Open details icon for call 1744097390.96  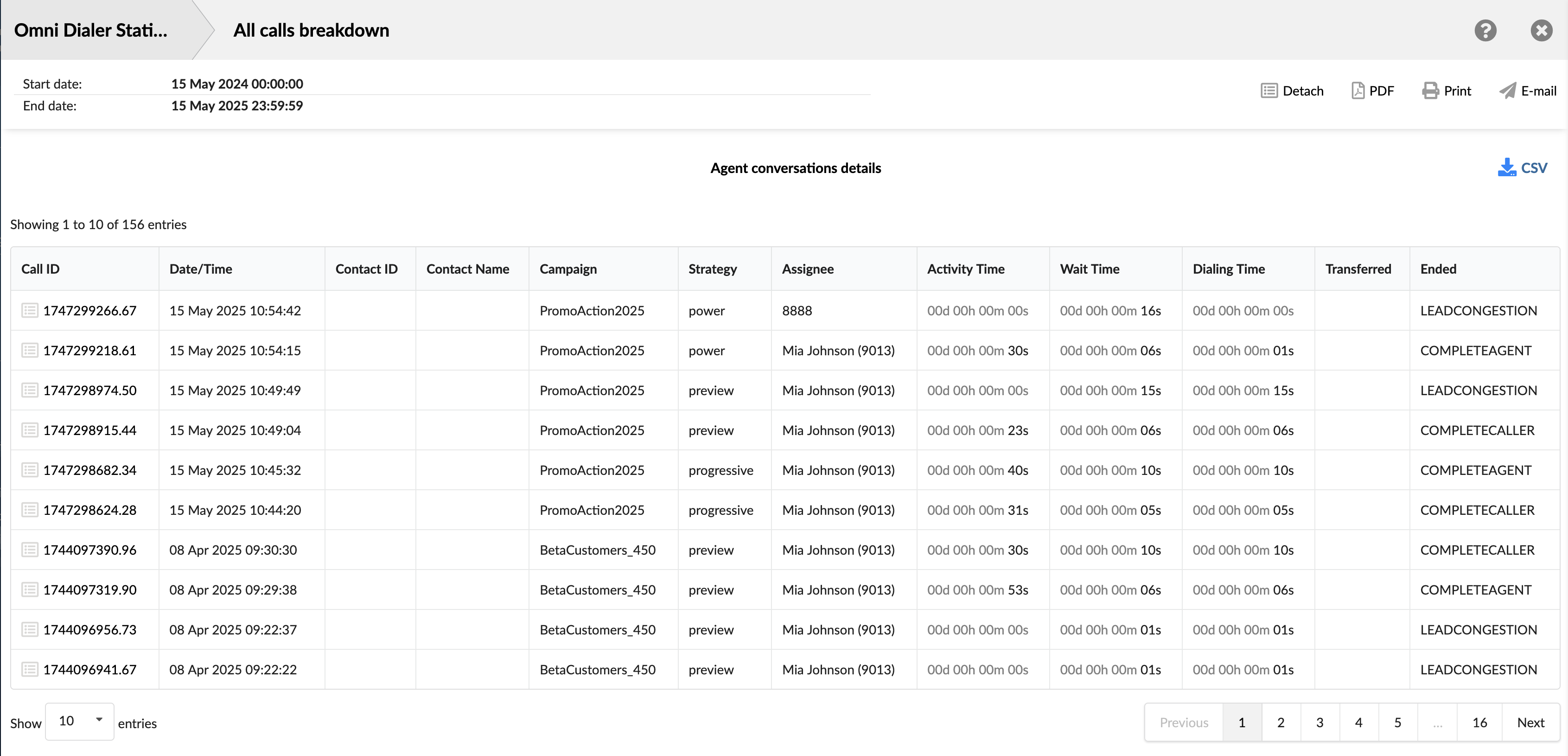pyautogui.click(x=29, y=550)
